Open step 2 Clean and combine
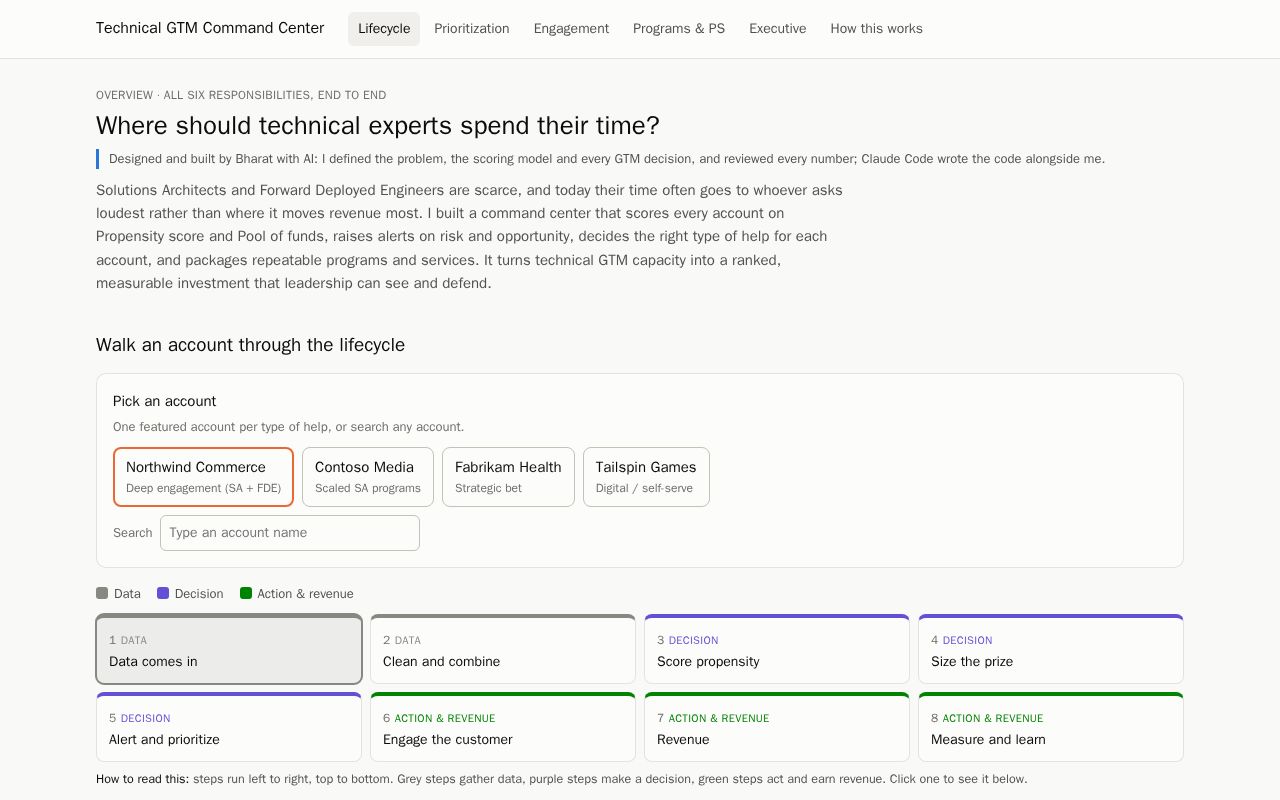The width and height of the screenshot is (1280, 800). pos(503,649)
